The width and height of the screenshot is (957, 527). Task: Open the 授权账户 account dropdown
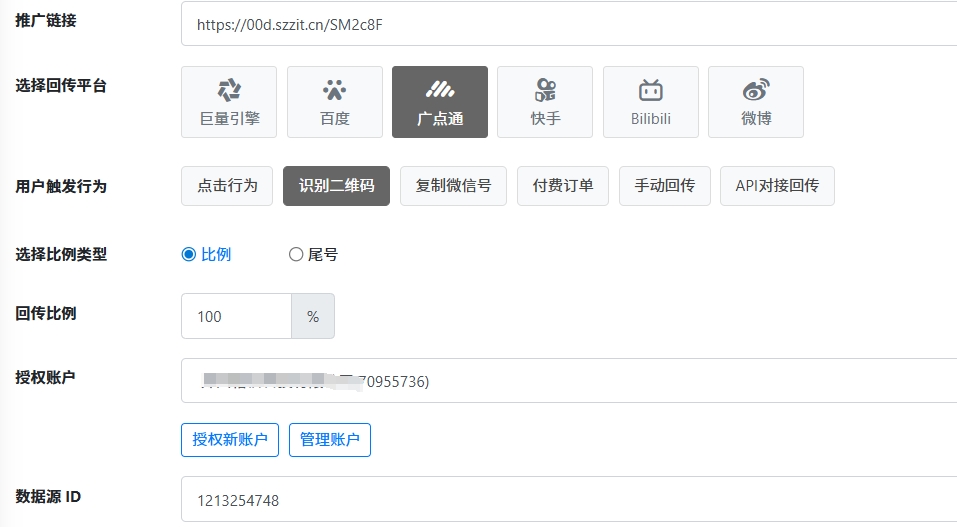[x=568, y=381]
